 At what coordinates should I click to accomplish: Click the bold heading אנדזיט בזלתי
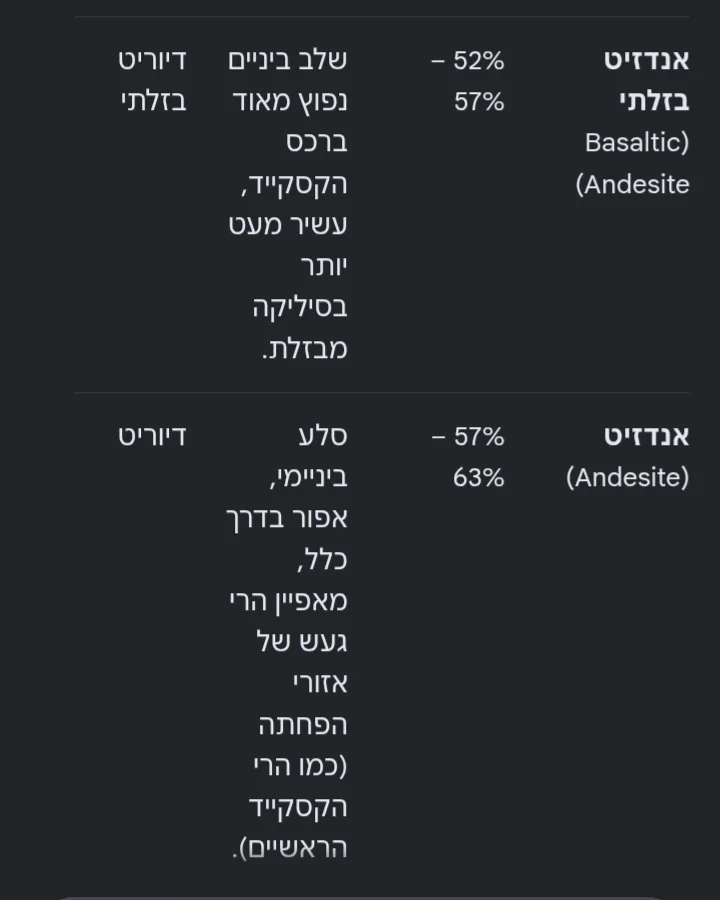[647, 81]
